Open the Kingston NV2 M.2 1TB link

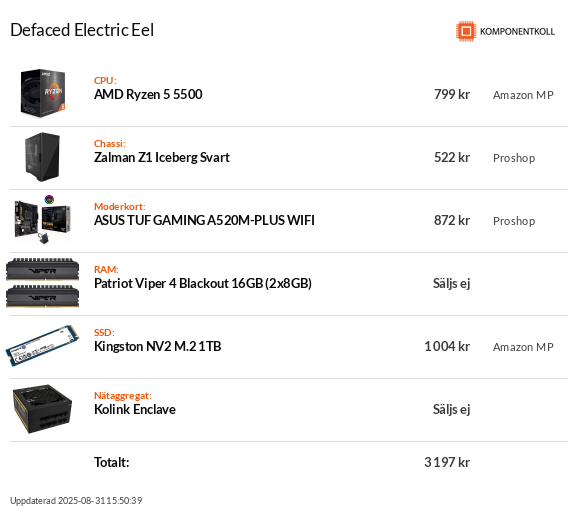[x=157, y=346]
